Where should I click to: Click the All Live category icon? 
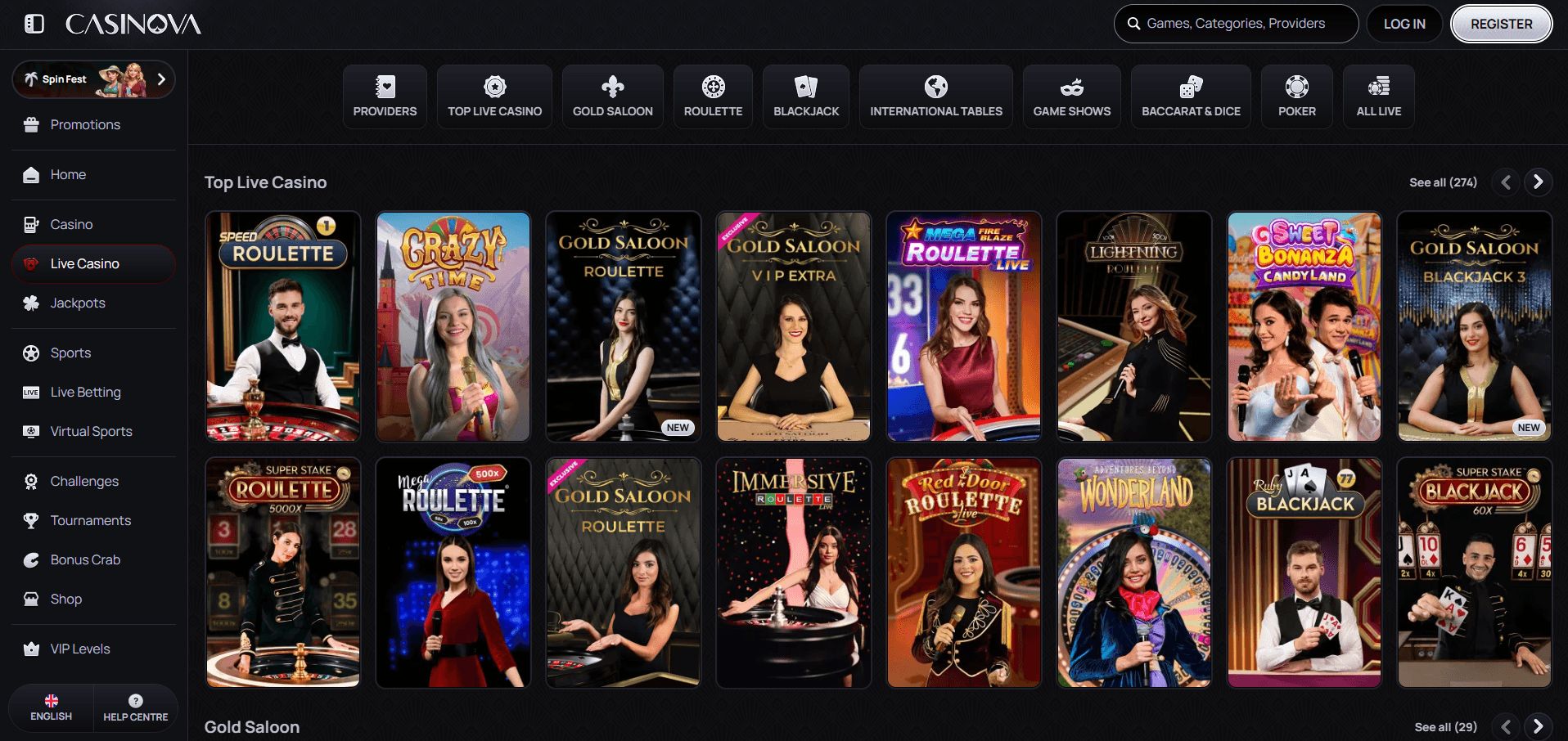[1379, 86]
